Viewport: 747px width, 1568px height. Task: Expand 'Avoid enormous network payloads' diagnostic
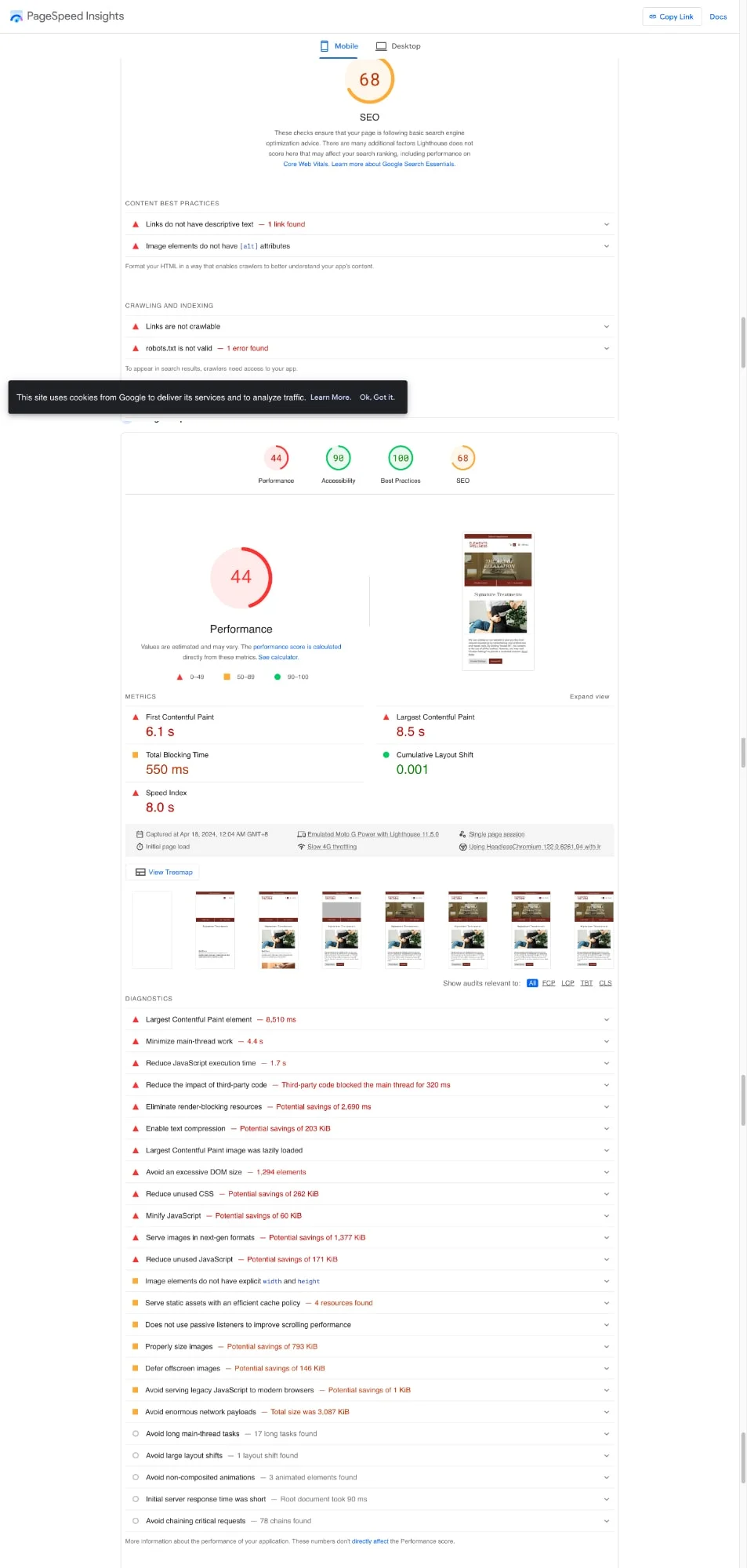[369, 1412]
